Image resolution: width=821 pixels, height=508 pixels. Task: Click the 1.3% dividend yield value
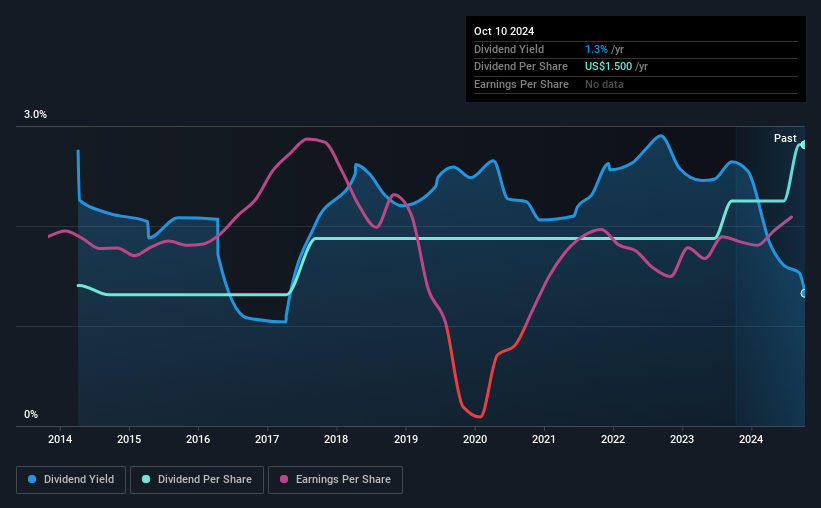click(596, 49)
